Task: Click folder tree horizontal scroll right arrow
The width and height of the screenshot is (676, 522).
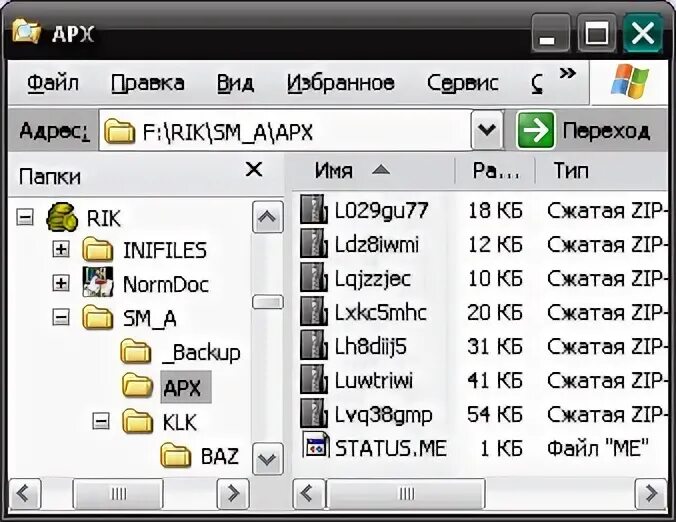Action: click(233, 494)
